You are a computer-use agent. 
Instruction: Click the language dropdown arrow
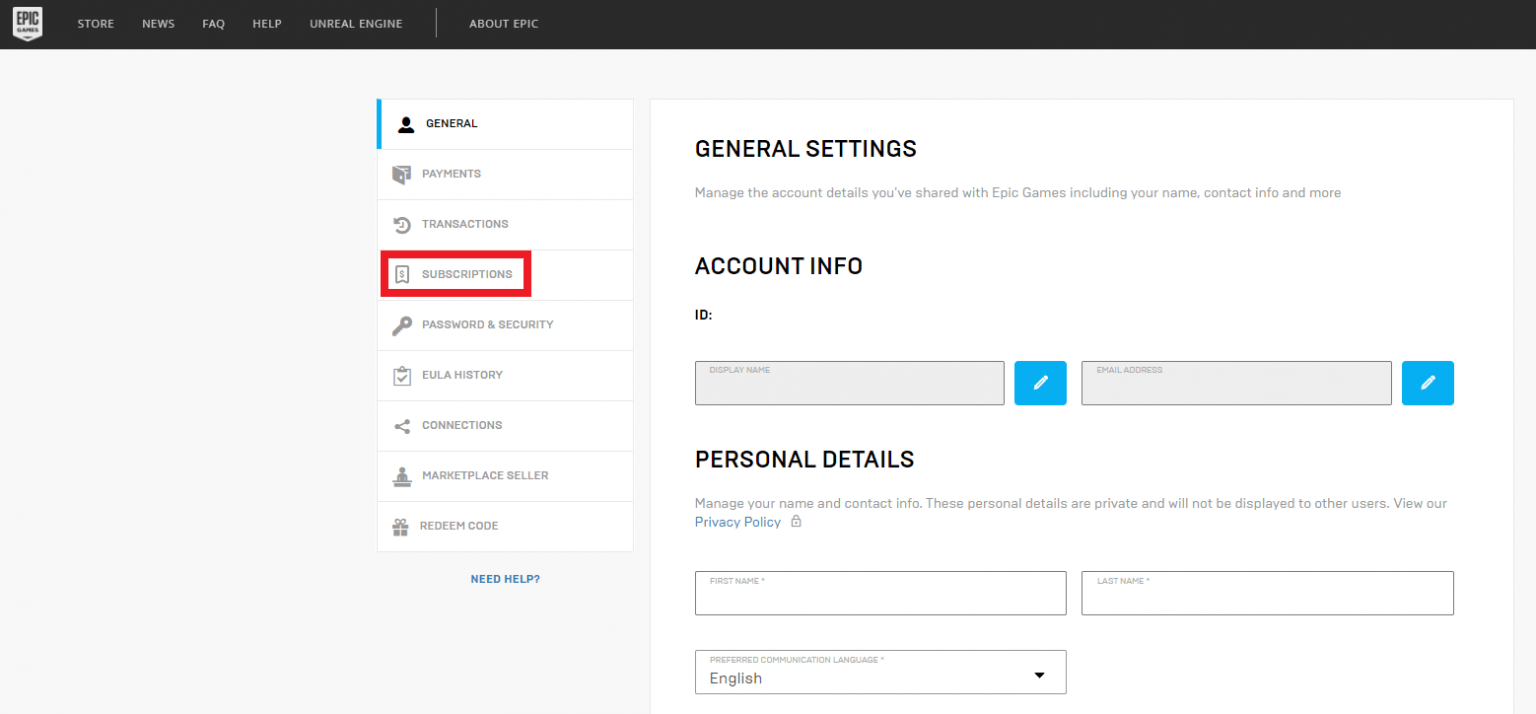click(x=1039, y=676)
